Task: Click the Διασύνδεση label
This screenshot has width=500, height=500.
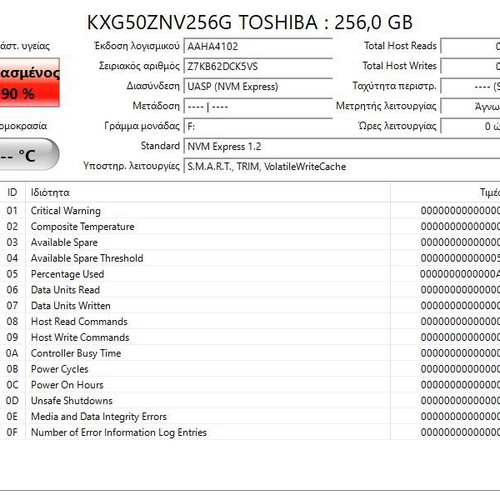Action: [x=153, y=86]
